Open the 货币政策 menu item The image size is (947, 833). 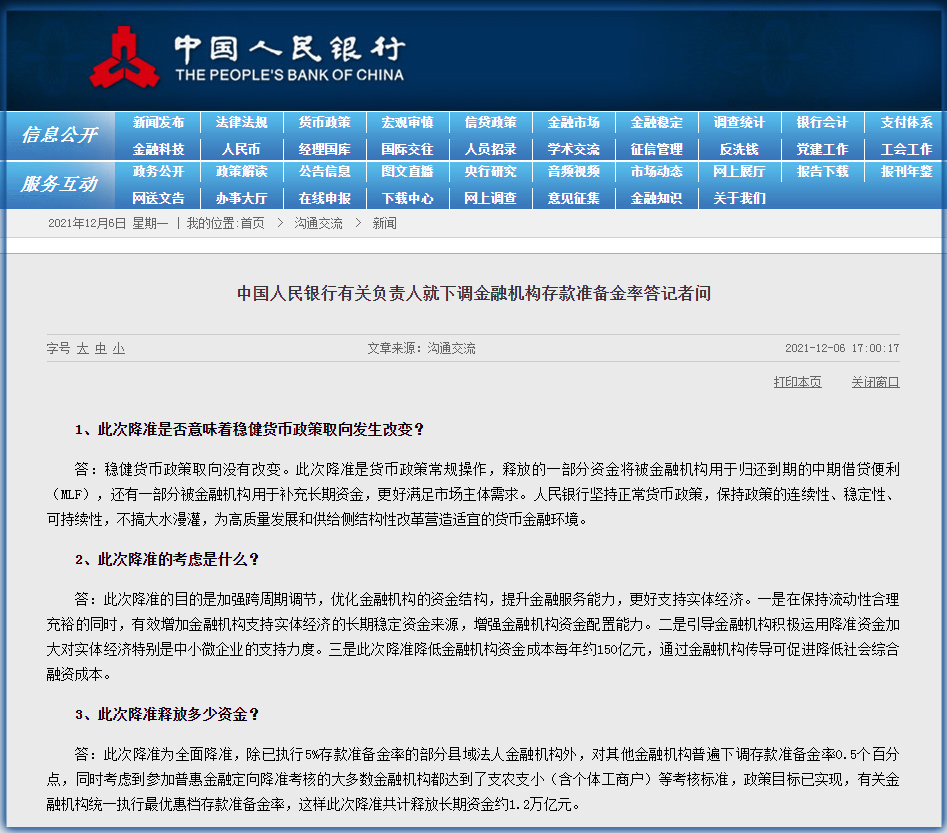click(x=324, y=123)
